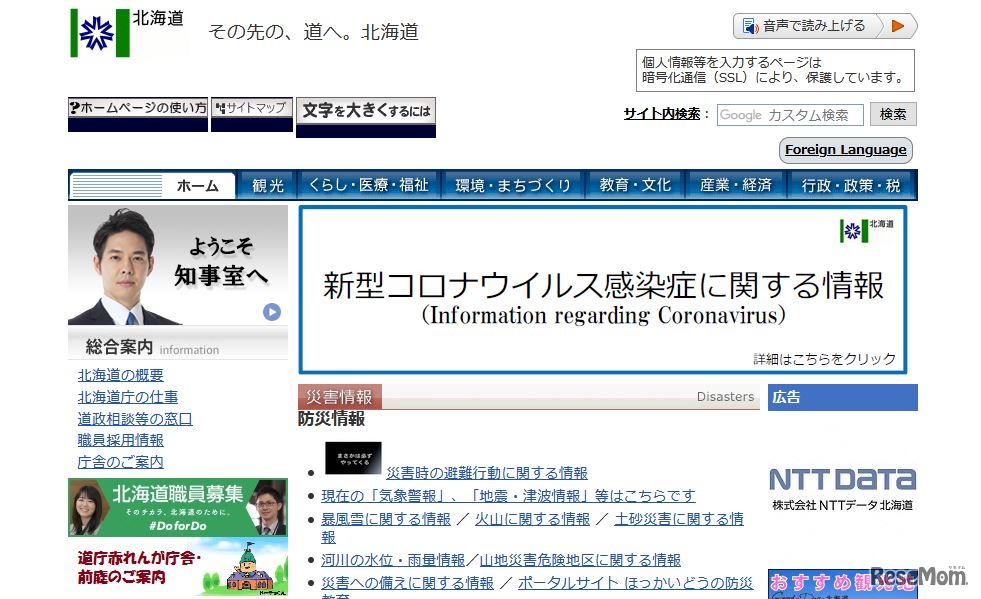Open the くらし・医療・福祉 section tab
This screenshot has width=981, height=599.
click(370, 185)
